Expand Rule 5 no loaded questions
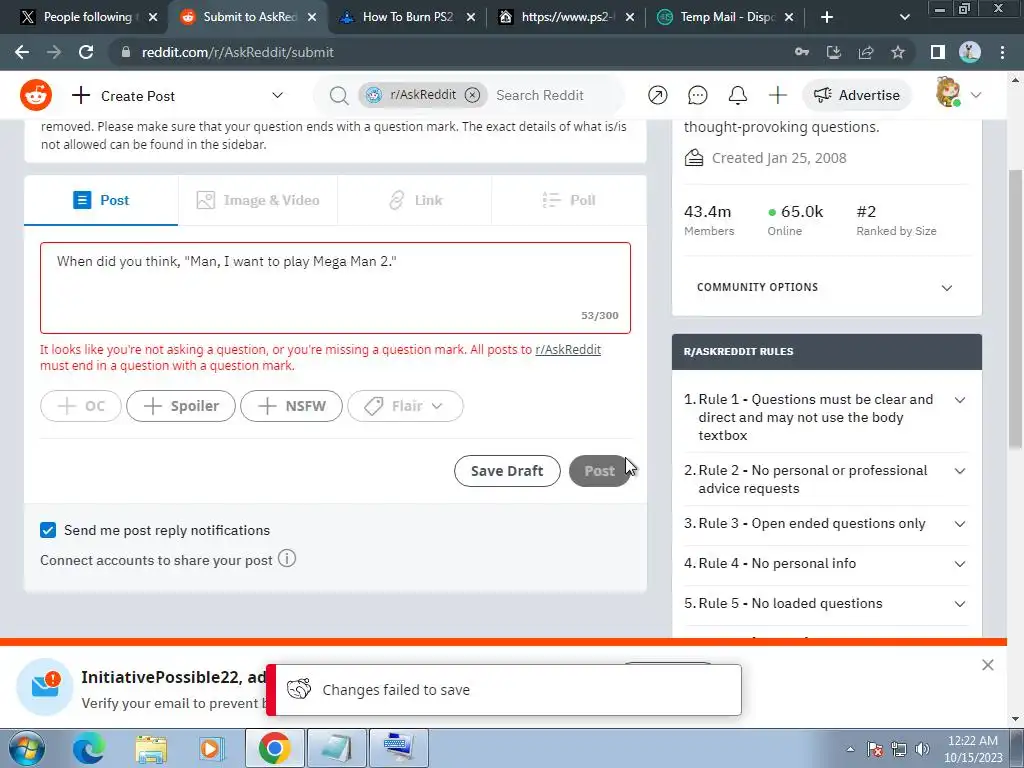 [x=959, y=603]
